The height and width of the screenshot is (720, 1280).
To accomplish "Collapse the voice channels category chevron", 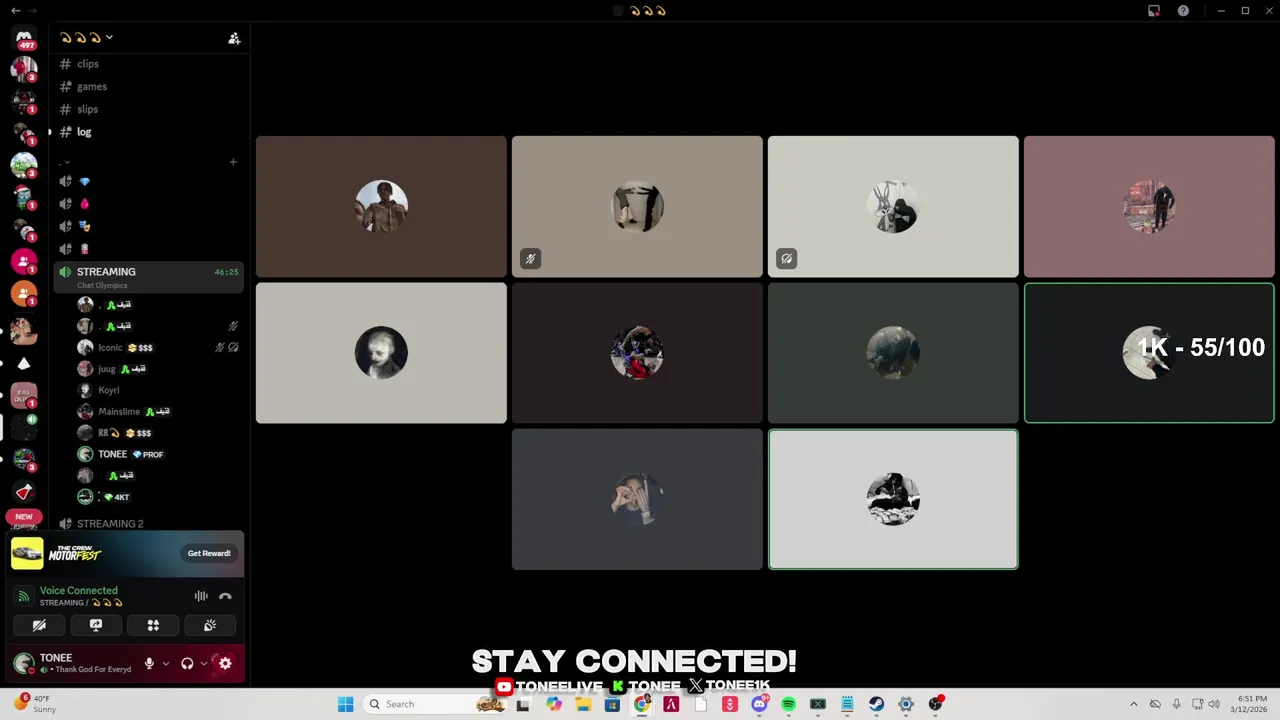I will (x=66, y=162).
